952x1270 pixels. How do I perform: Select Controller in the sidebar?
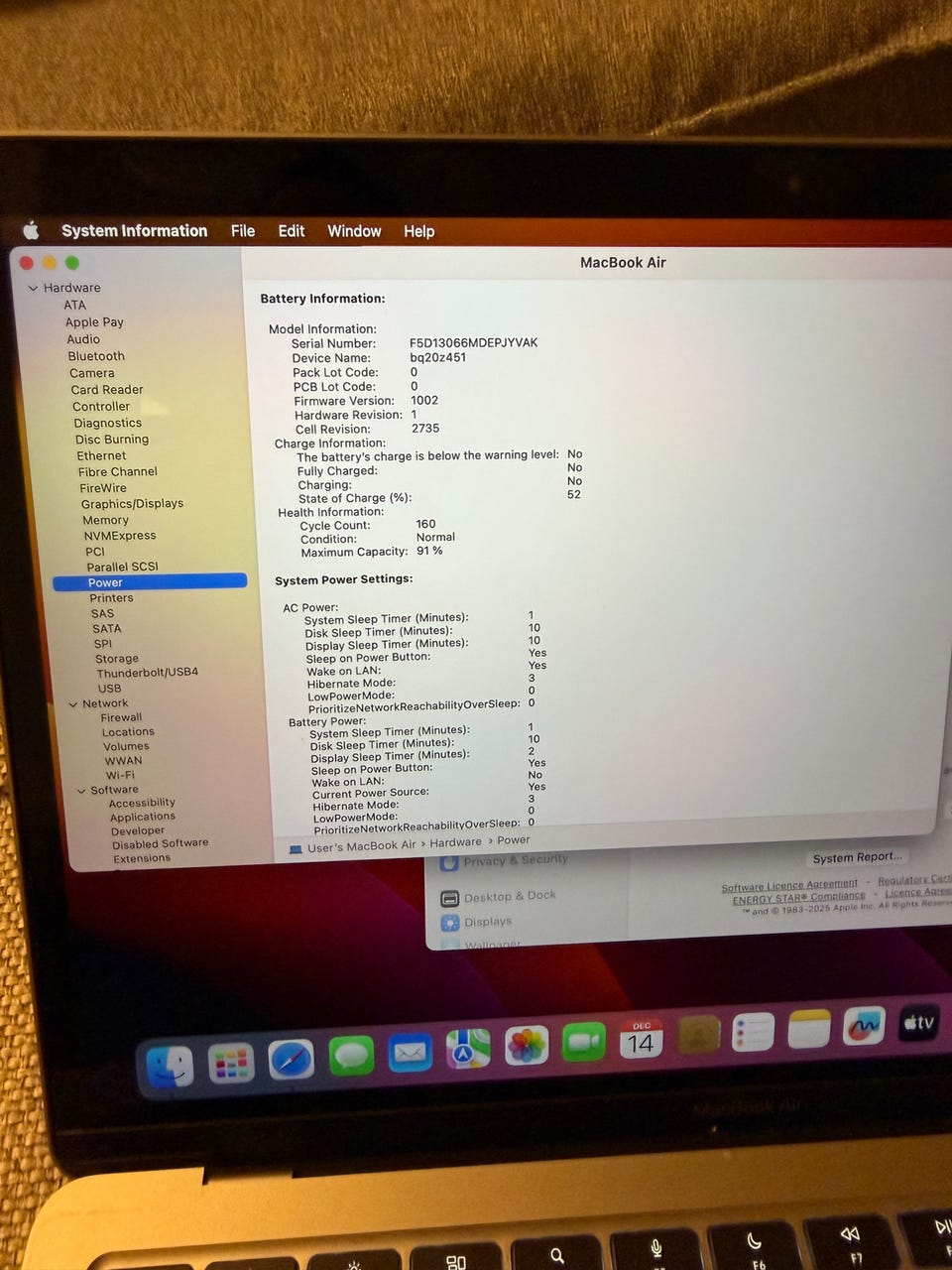pos(101,407)
